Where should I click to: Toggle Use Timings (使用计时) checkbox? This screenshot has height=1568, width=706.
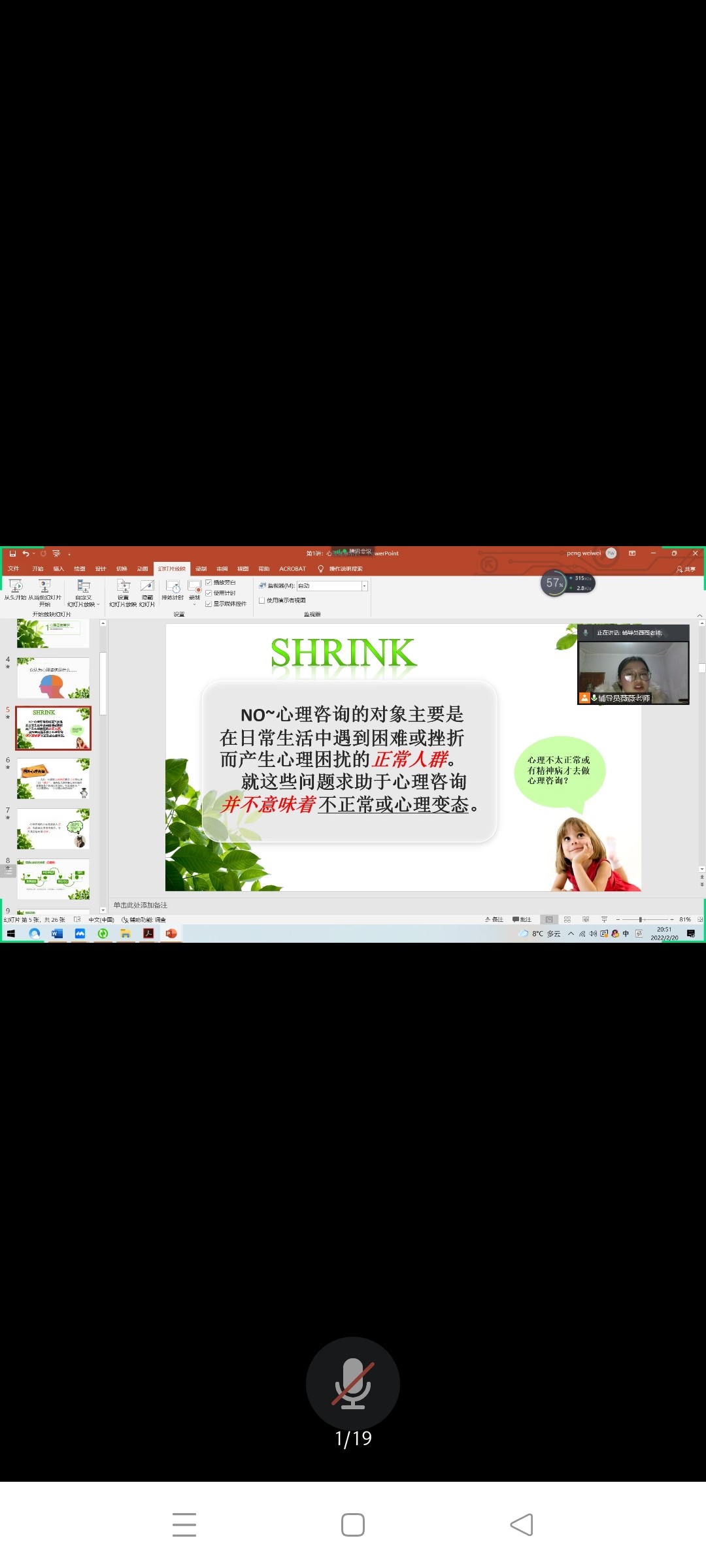coord(209,593)
